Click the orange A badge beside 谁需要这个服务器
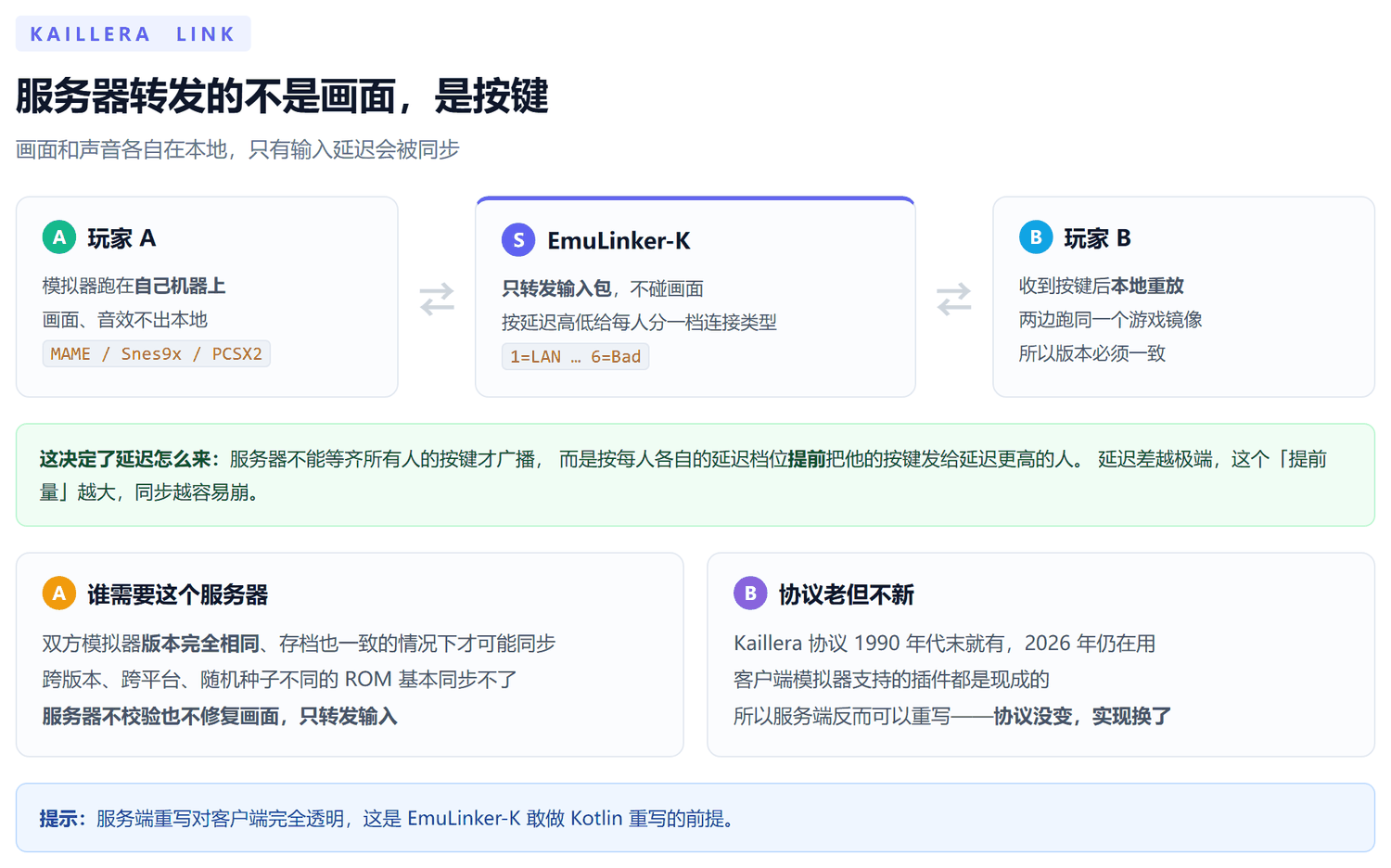 click(x=59, y=594)
